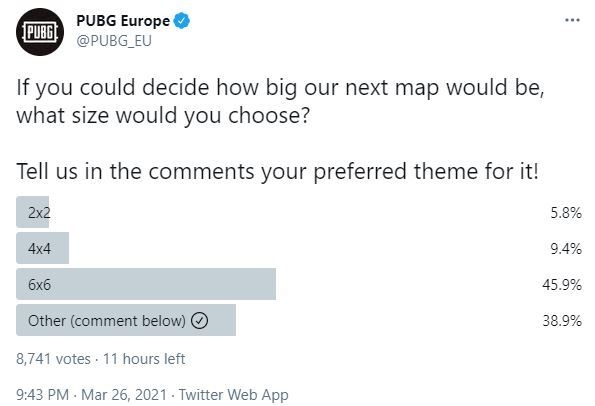The width and height of the screenshot is (595, 406).
Task: Click the blue verified badge
Action: click(x=182, y=20)
